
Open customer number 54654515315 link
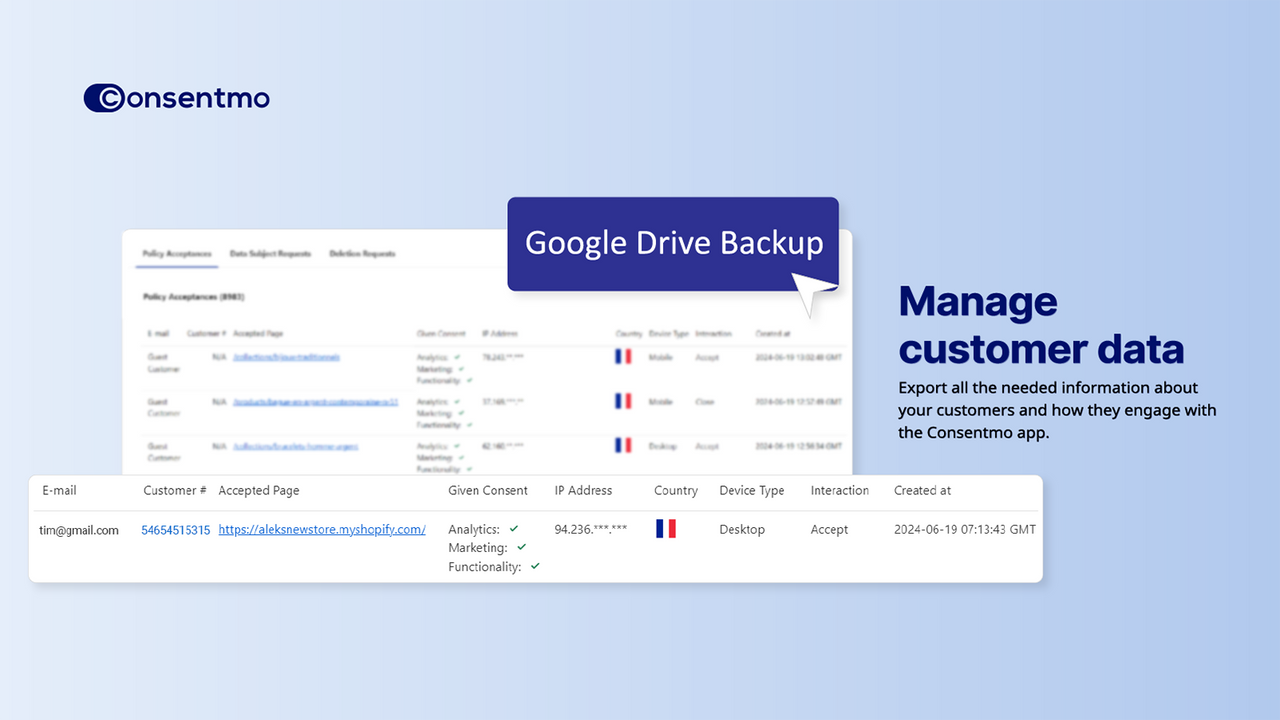coord(176,530)
